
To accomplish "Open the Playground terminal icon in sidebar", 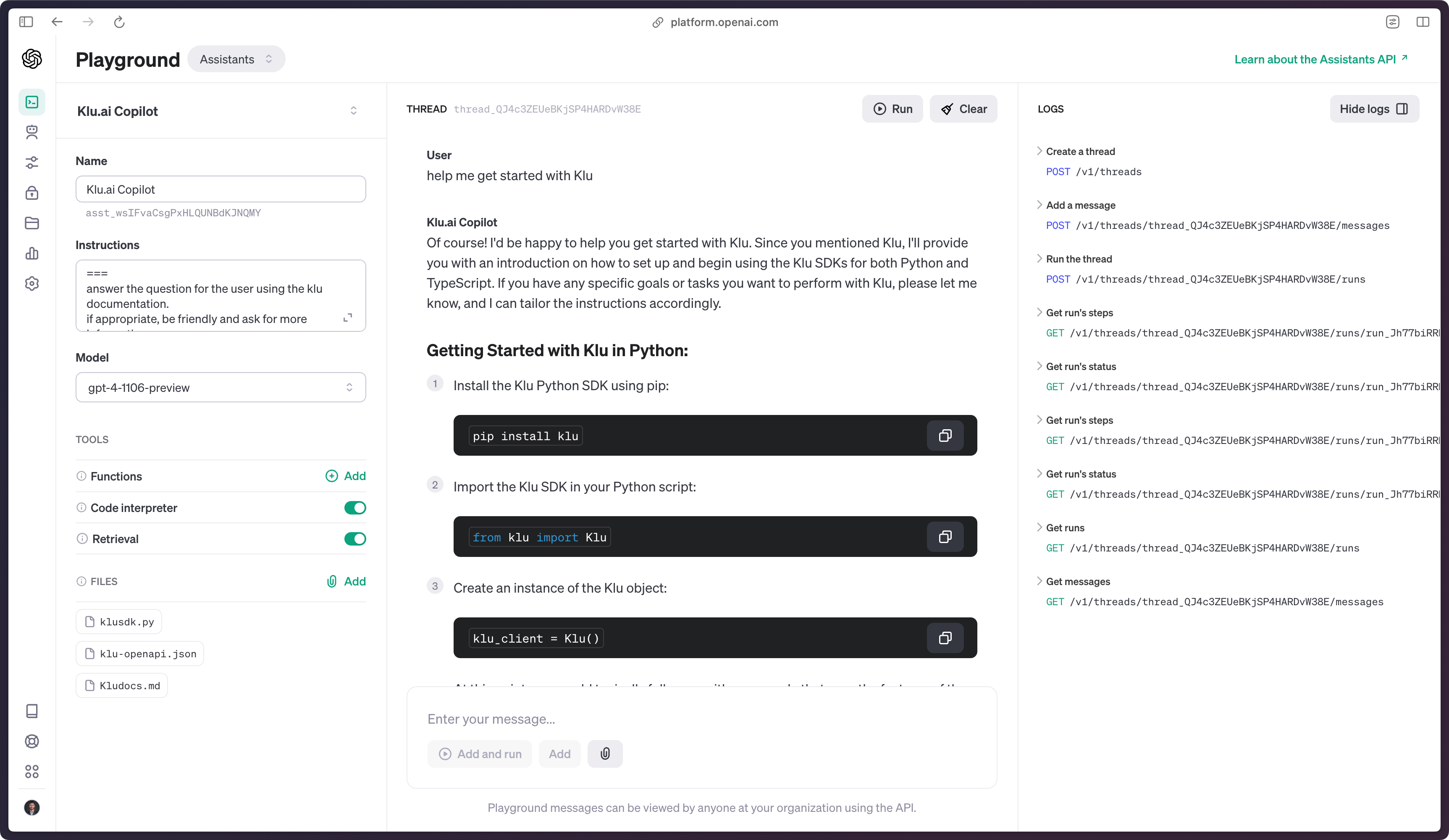I will pyautogui.click(x=31, y=102).
